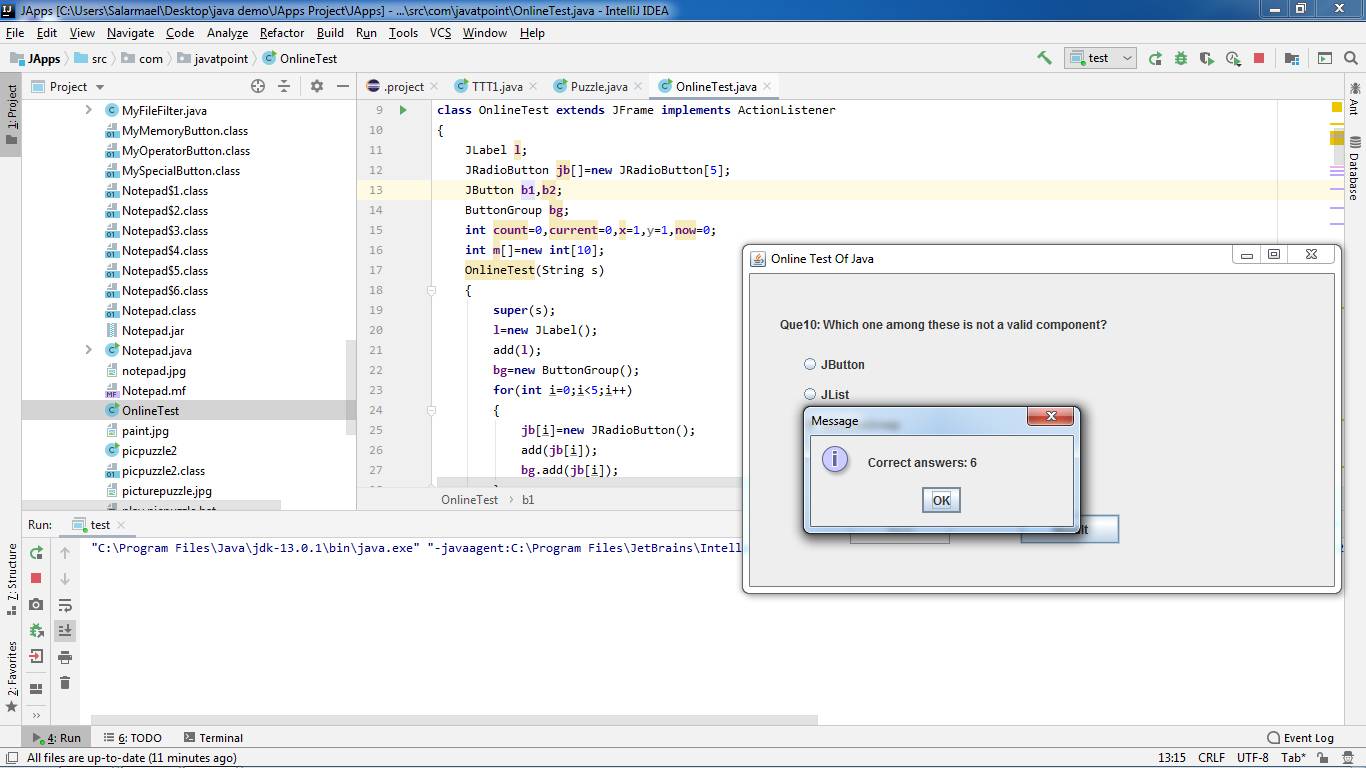Viewport: 1366px width, 768px height.
Task: Run 'test' with coverage shield icon
Action: pos(1207,58)
